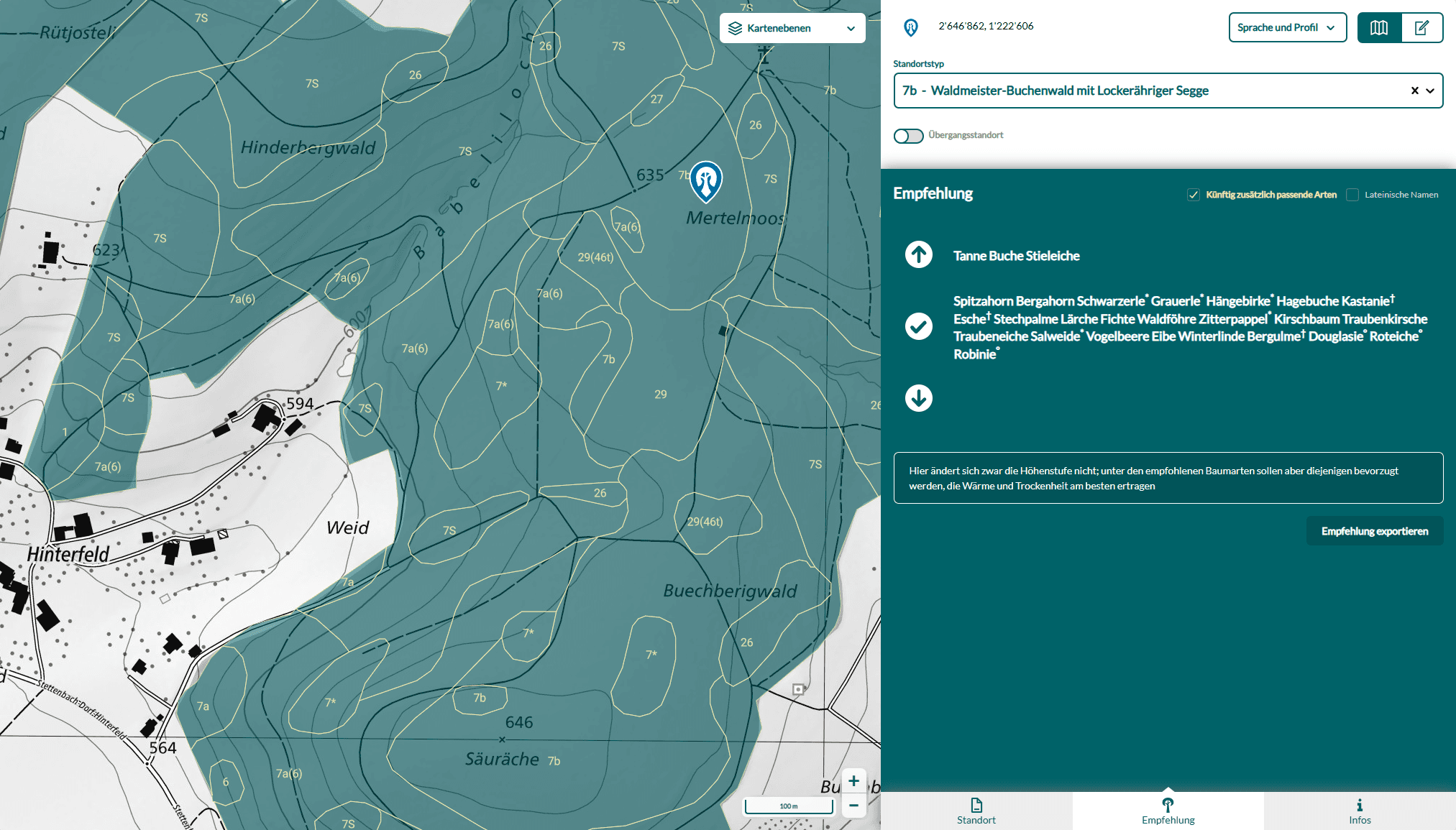Open the Standortstyp dropdown arrow
Screen dimensions: 1456x830
(x=1430, y=91)
